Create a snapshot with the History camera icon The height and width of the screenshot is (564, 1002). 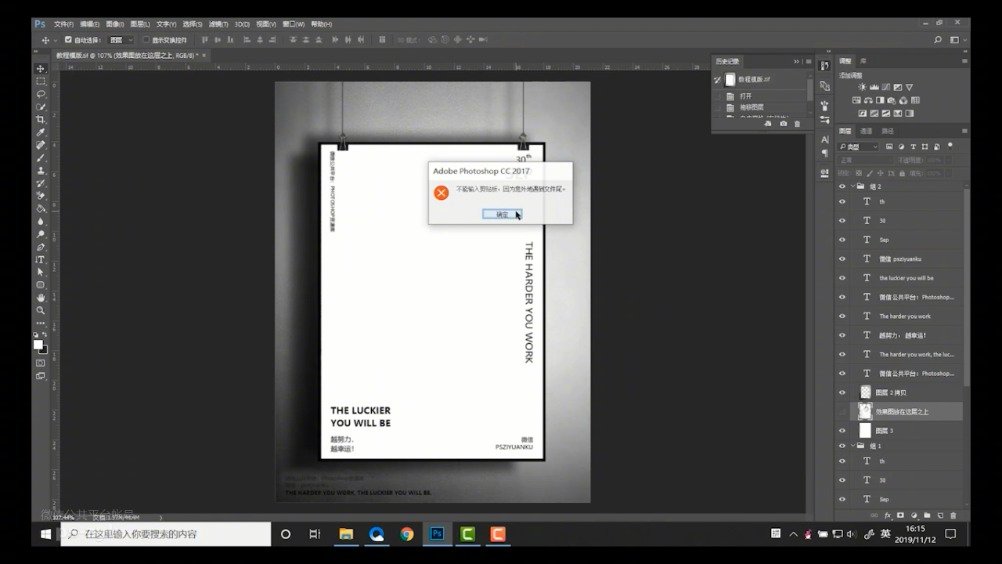[x=782, y=124]
